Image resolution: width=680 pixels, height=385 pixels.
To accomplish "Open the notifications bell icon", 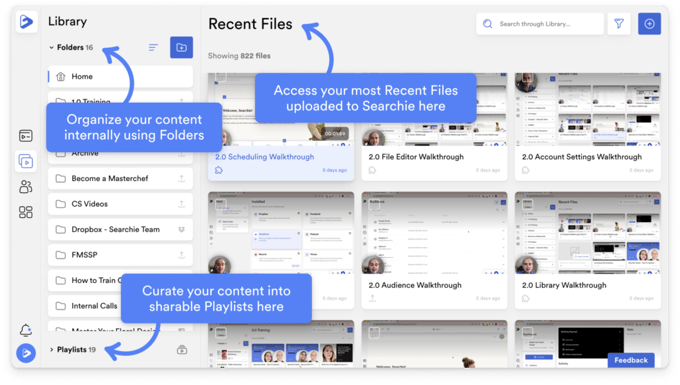I will tap(26, 330).
